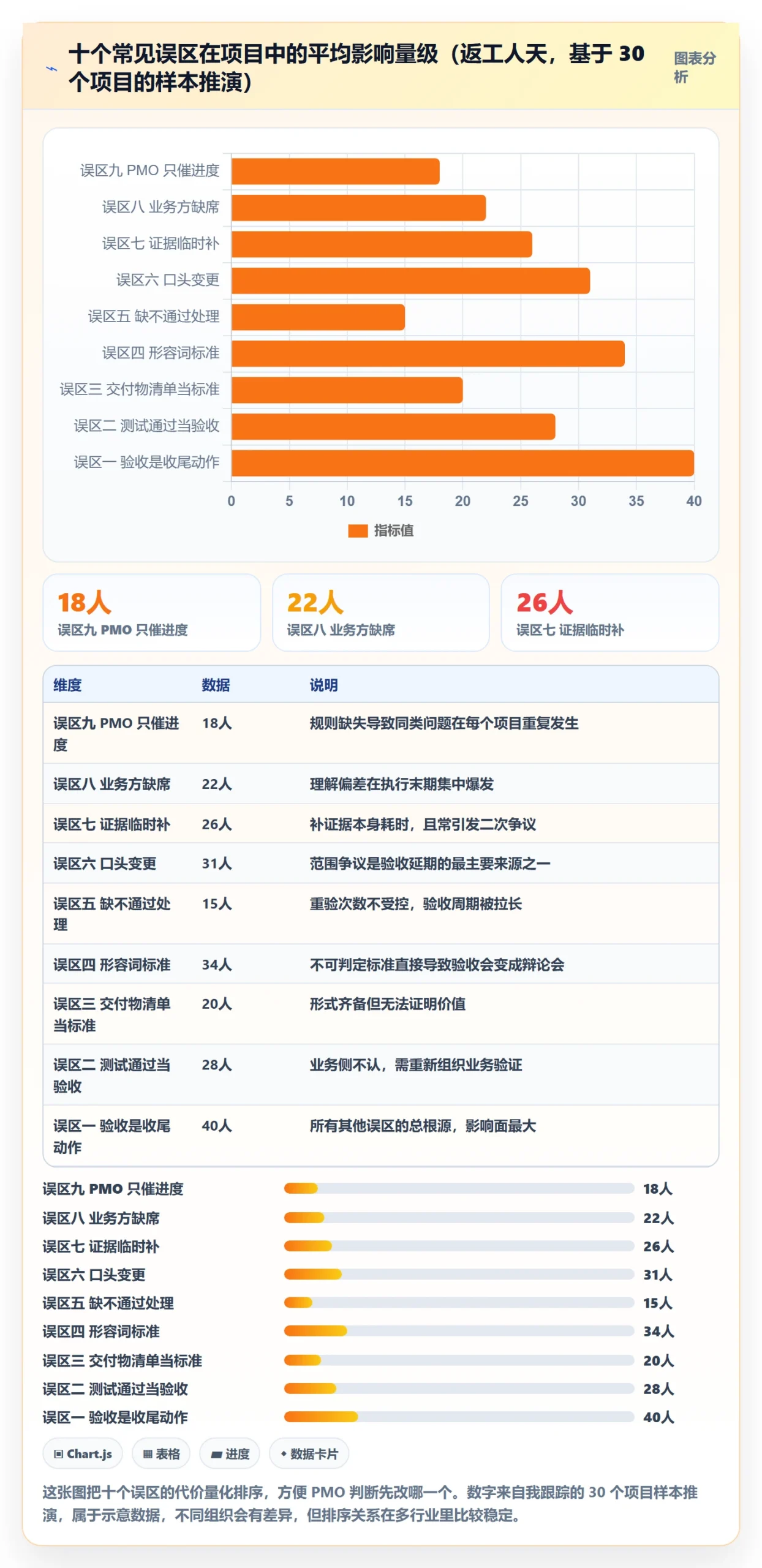
Task: Click 形式齐备但无法证明价值 description
Action: pyautogui.click(x=387, y=1003)
